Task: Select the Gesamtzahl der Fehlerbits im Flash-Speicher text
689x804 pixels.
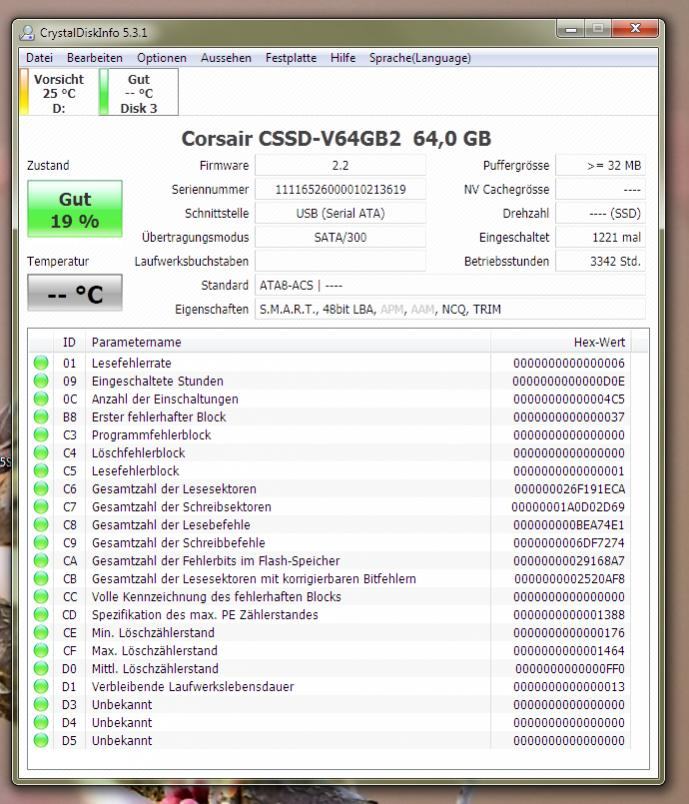Action: tap(216, 561)
